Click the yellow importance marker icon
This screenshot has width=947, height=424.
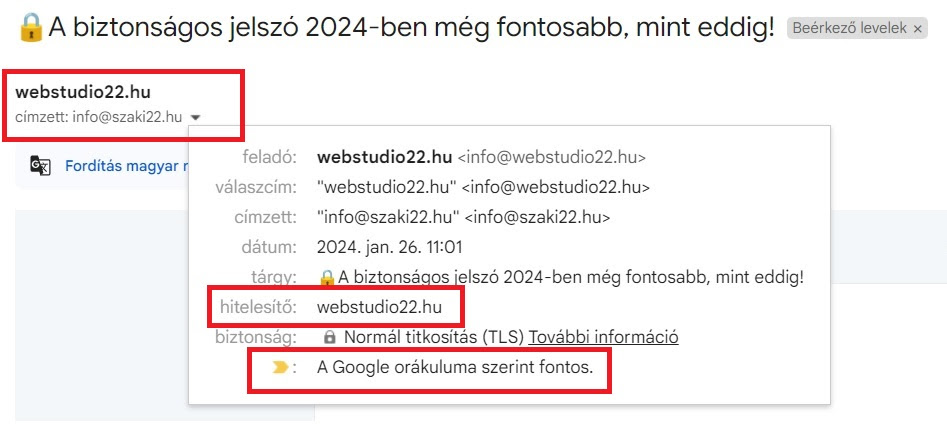281,368
